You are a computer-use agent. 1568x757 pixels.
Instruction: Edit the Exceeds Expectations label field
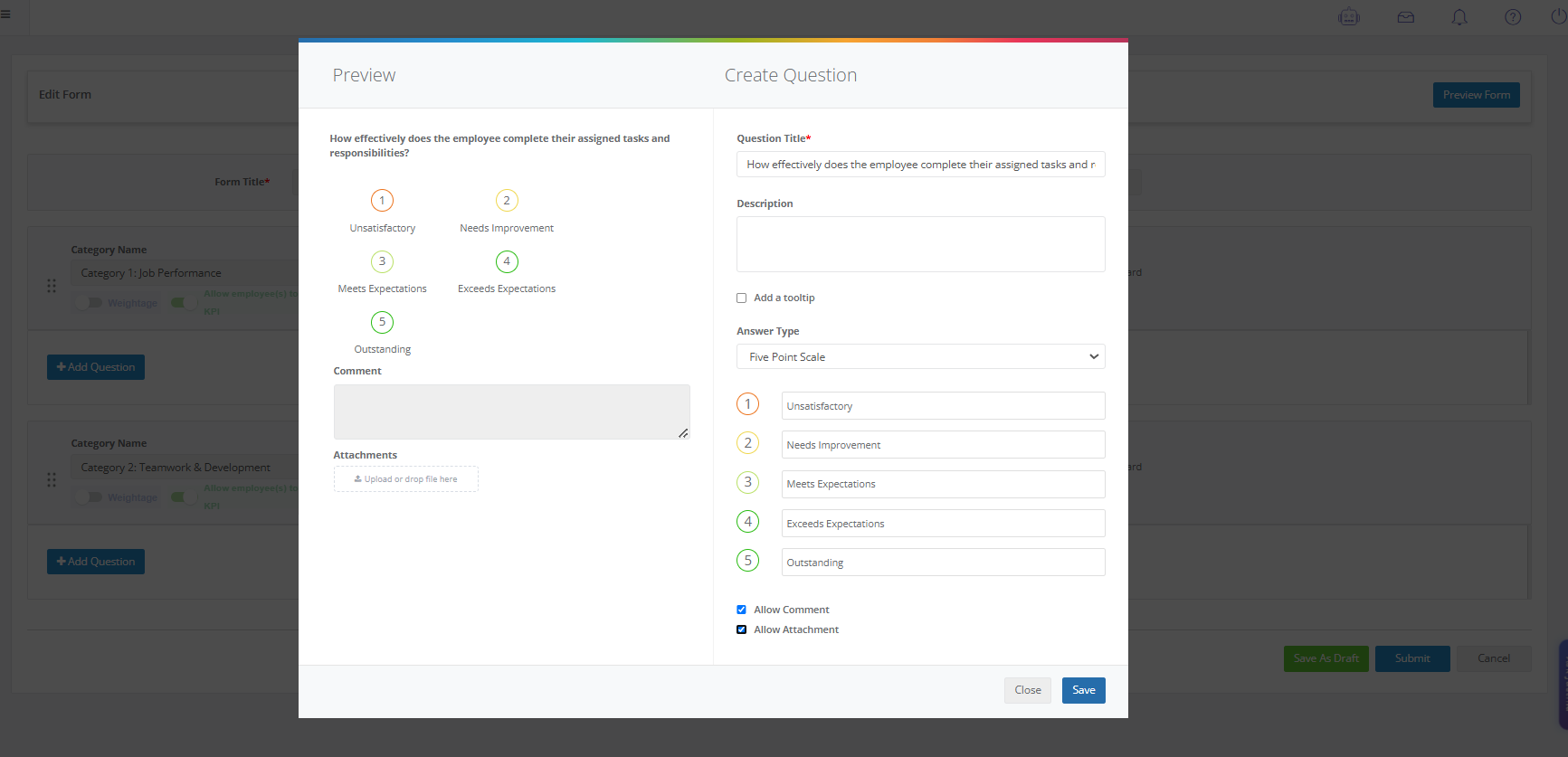(x=943, y=524)
